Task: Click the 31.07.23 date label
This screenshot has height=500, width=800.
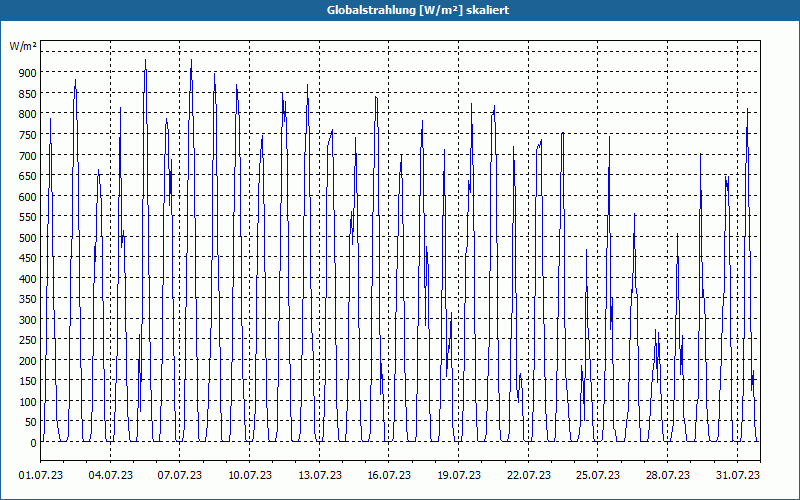Action: coord(737,475)
